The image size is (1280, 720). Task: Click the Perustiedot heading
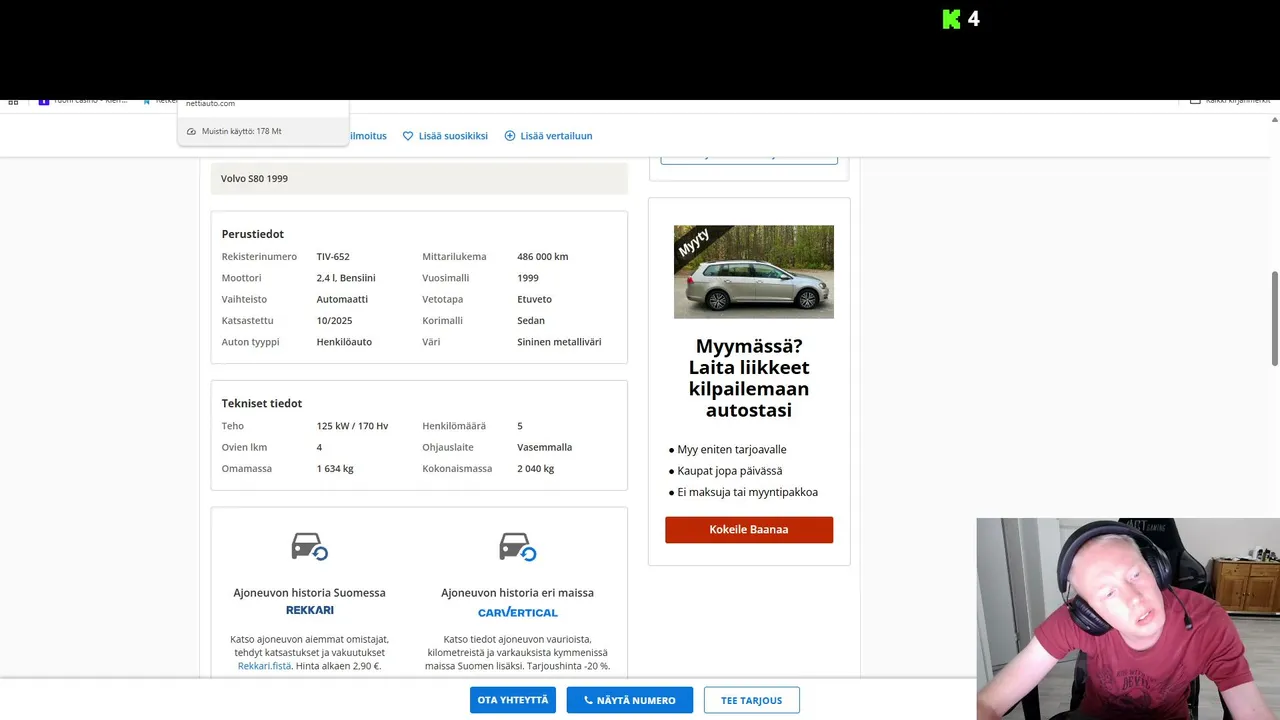pos(253,234)
